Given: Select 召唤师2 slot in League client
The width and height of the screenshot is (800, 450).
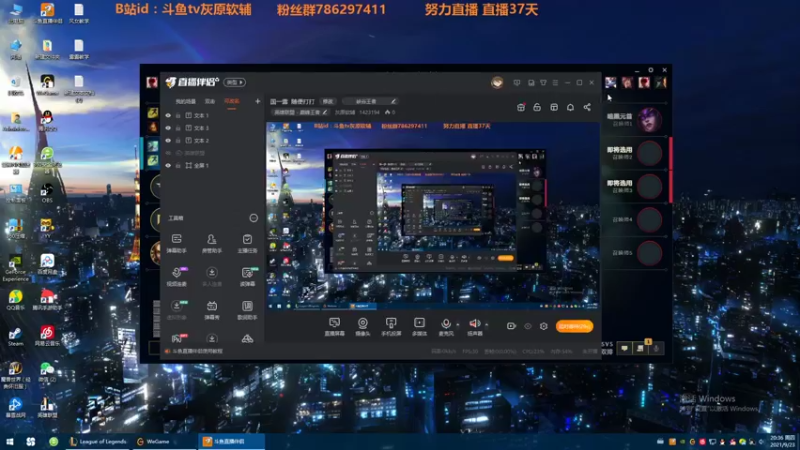Looking at the screenshot, I should (x=635, y=153).
